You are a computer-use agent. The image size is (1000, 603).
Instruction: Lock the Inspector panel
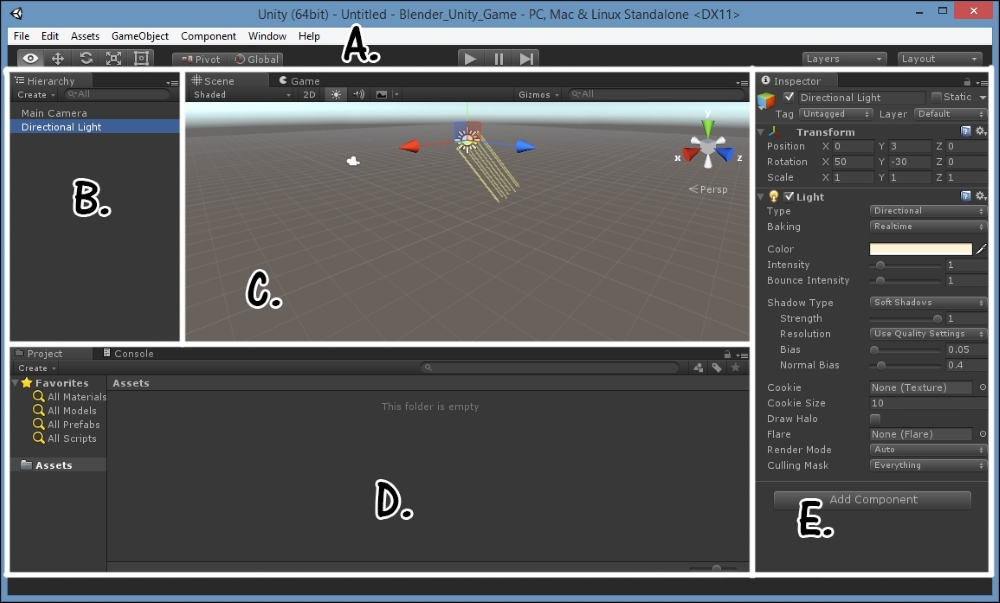point(967,82)
